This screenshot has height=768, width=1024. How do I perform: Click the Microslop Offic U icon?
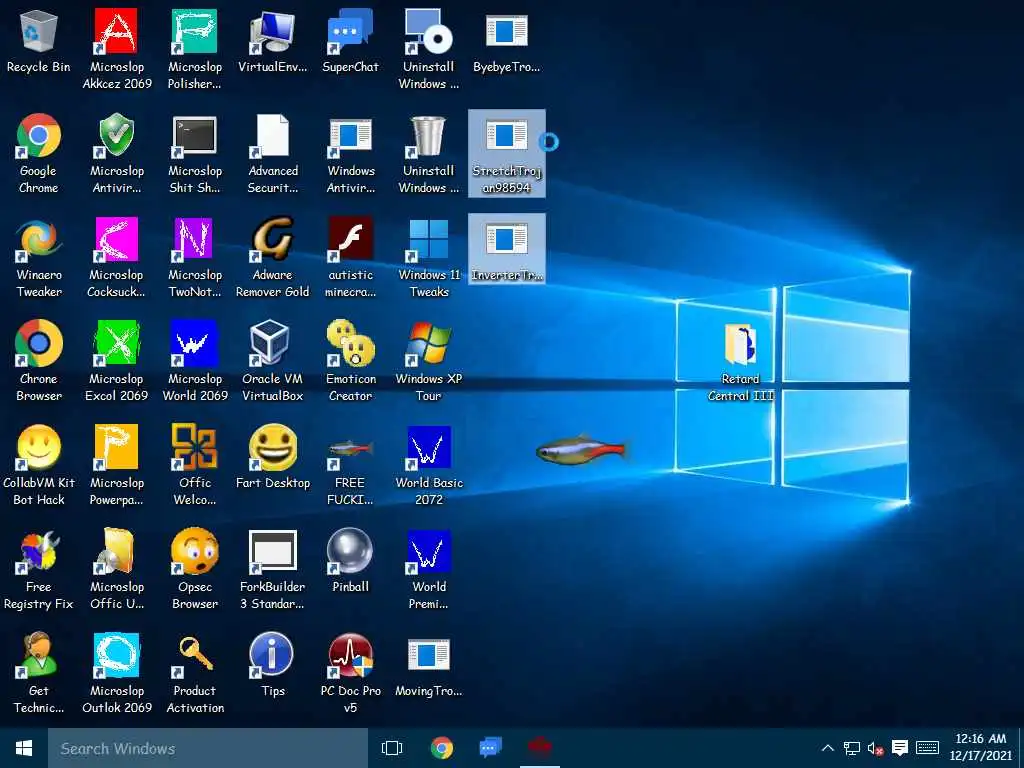click(116, 551)
